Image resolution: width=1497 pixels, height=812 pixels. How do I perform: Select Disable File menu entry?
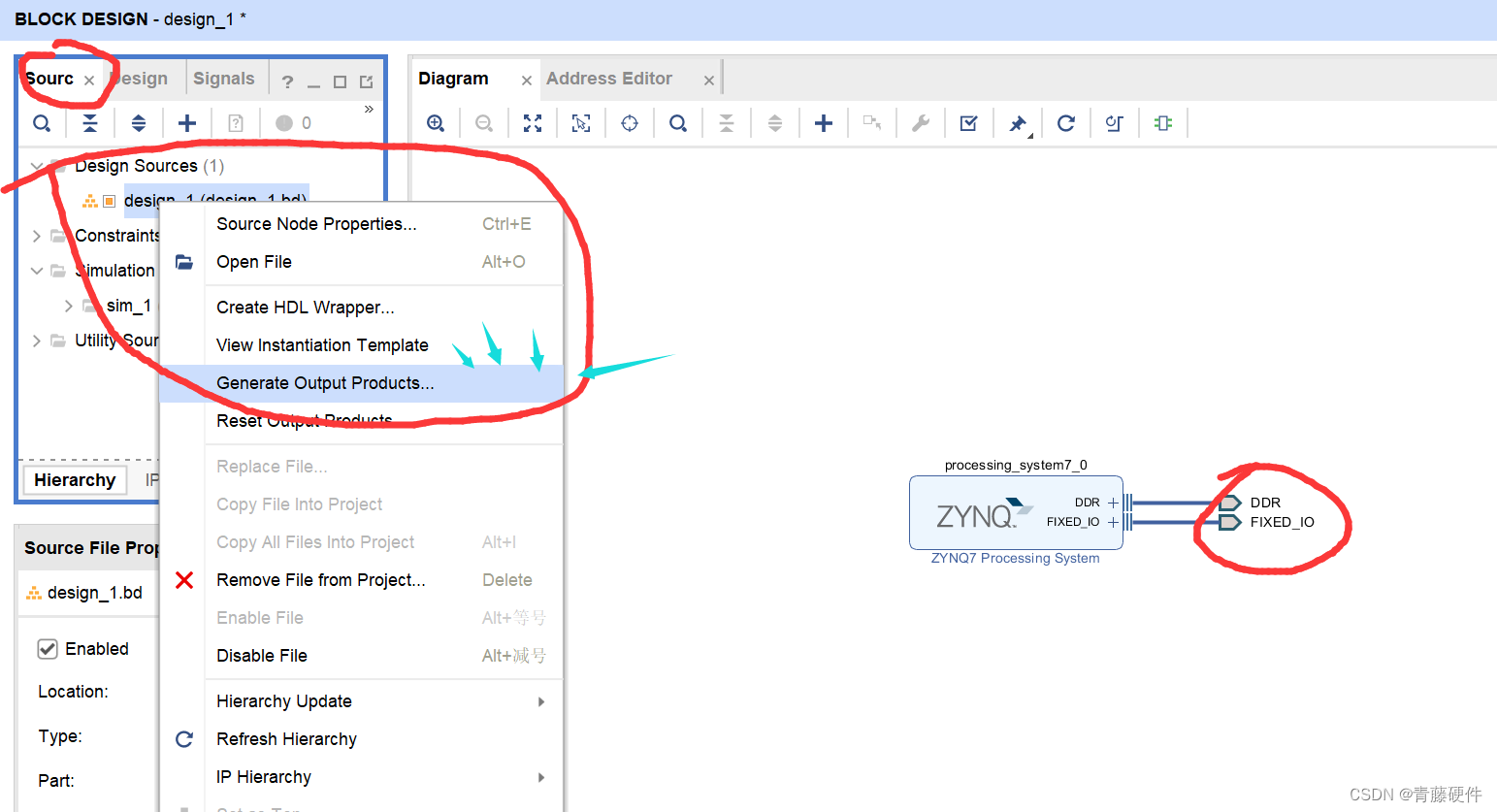tap(361, 656)
